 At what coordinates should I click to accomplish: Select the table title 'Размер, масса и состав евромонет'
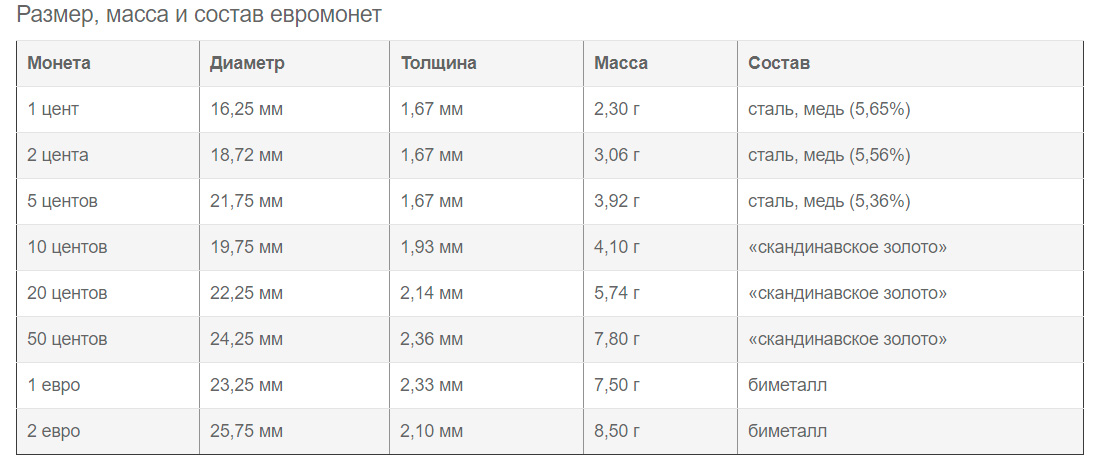pos(199,17)
